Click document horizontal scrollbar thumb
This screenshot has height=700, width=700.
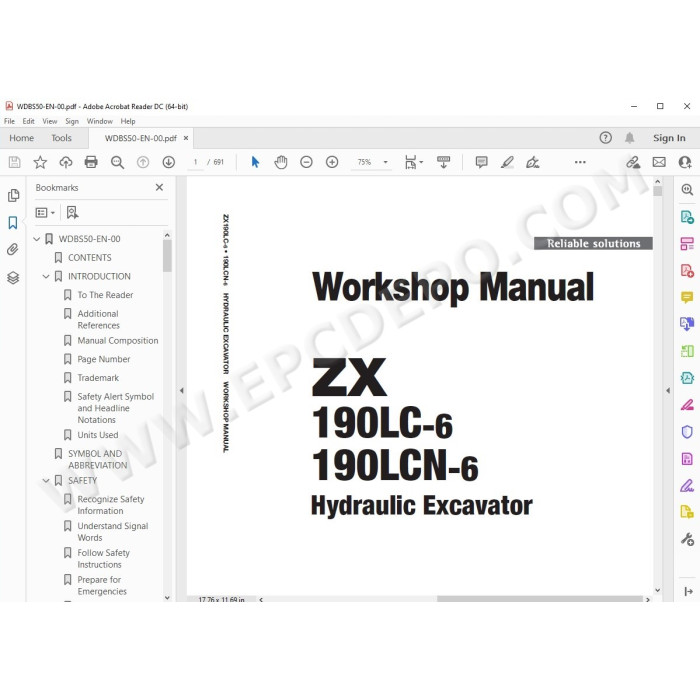539,599
